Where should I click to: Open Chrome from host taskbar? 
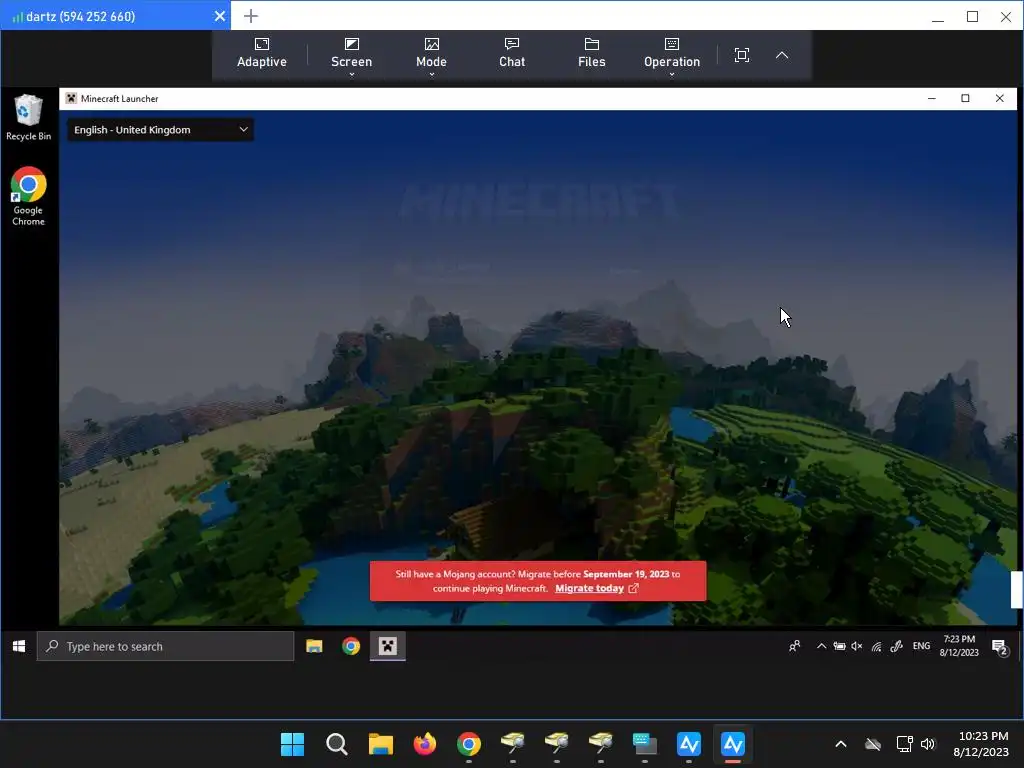pyautogui.click(x=469, y=744)
